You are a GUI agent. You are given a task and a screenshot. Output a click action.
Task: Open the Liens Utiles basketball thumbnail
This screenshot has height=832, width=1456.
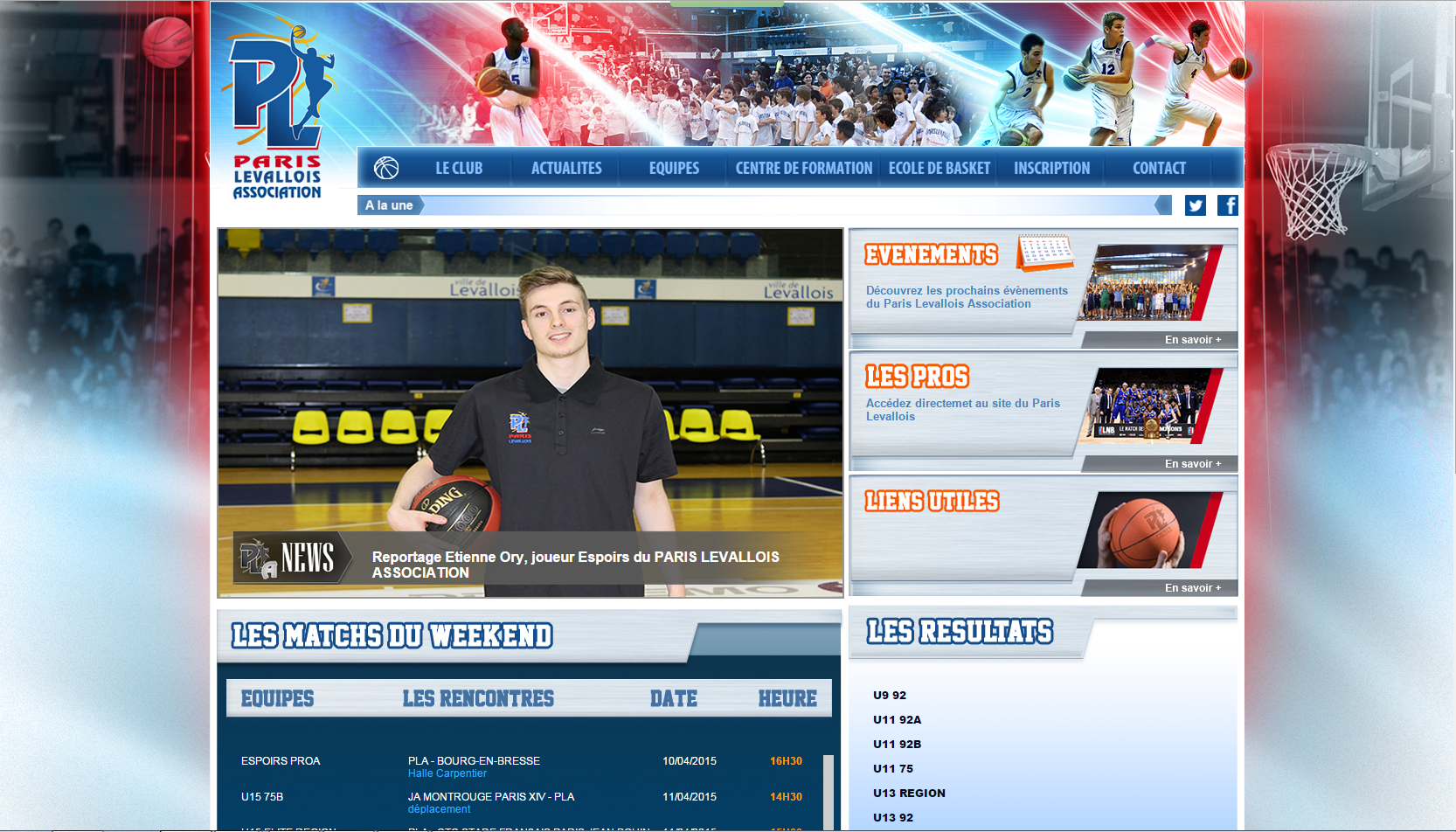(1149, 530)
